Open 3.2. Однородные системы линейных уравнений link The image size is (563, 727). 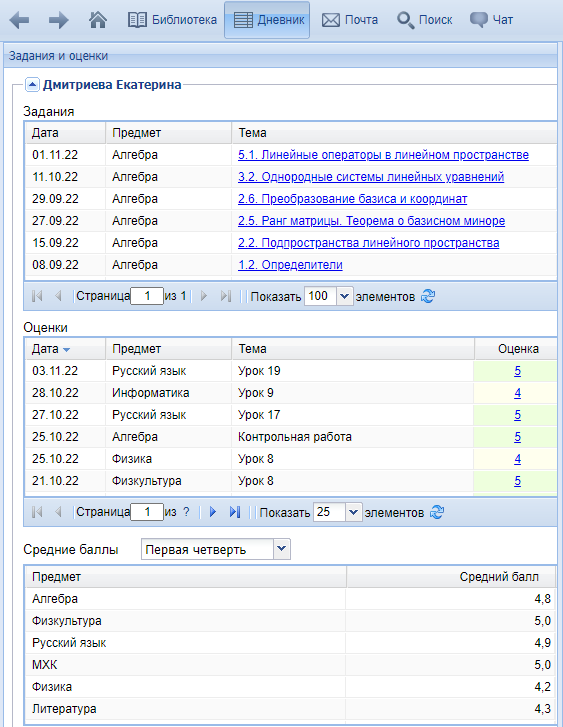tap(371, 177)
